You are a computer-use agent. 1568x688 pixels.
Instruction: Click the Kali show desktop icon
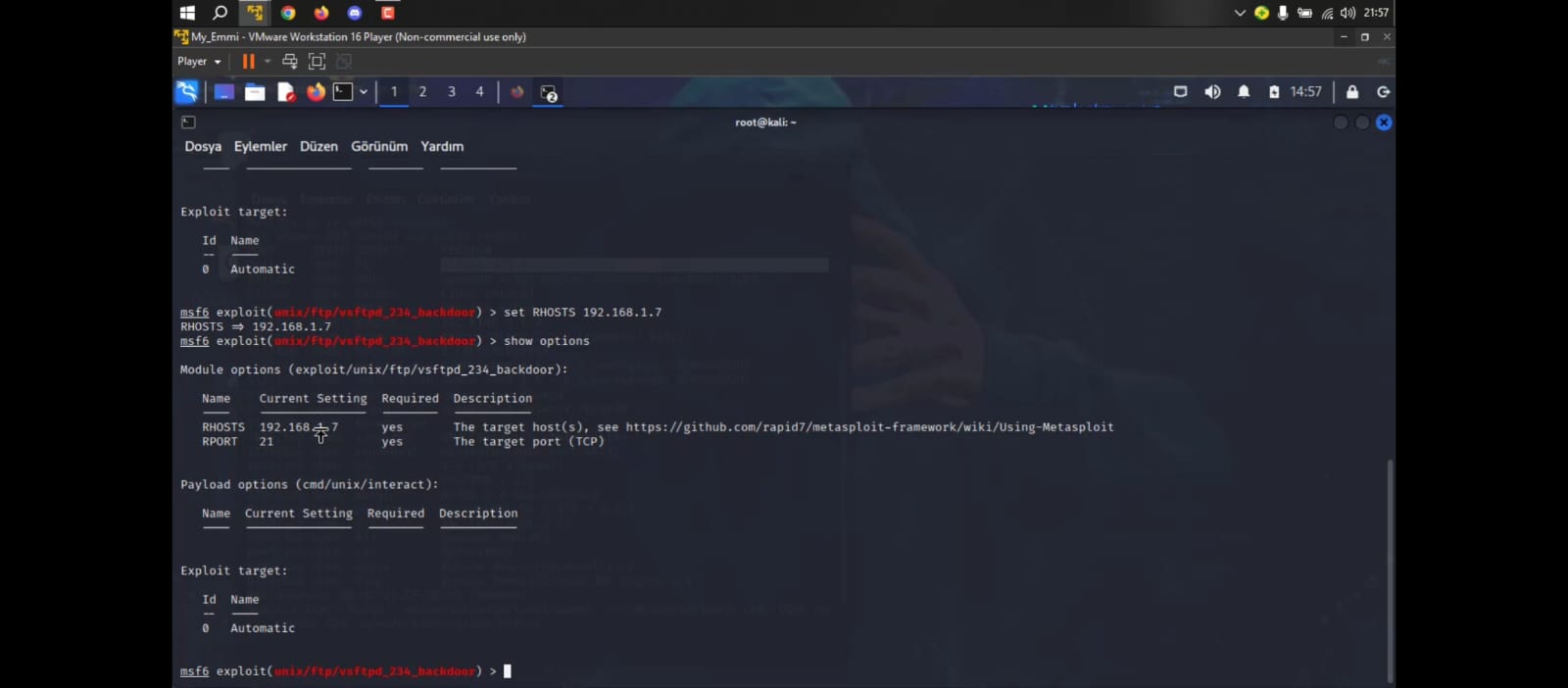tap(224, 92)
